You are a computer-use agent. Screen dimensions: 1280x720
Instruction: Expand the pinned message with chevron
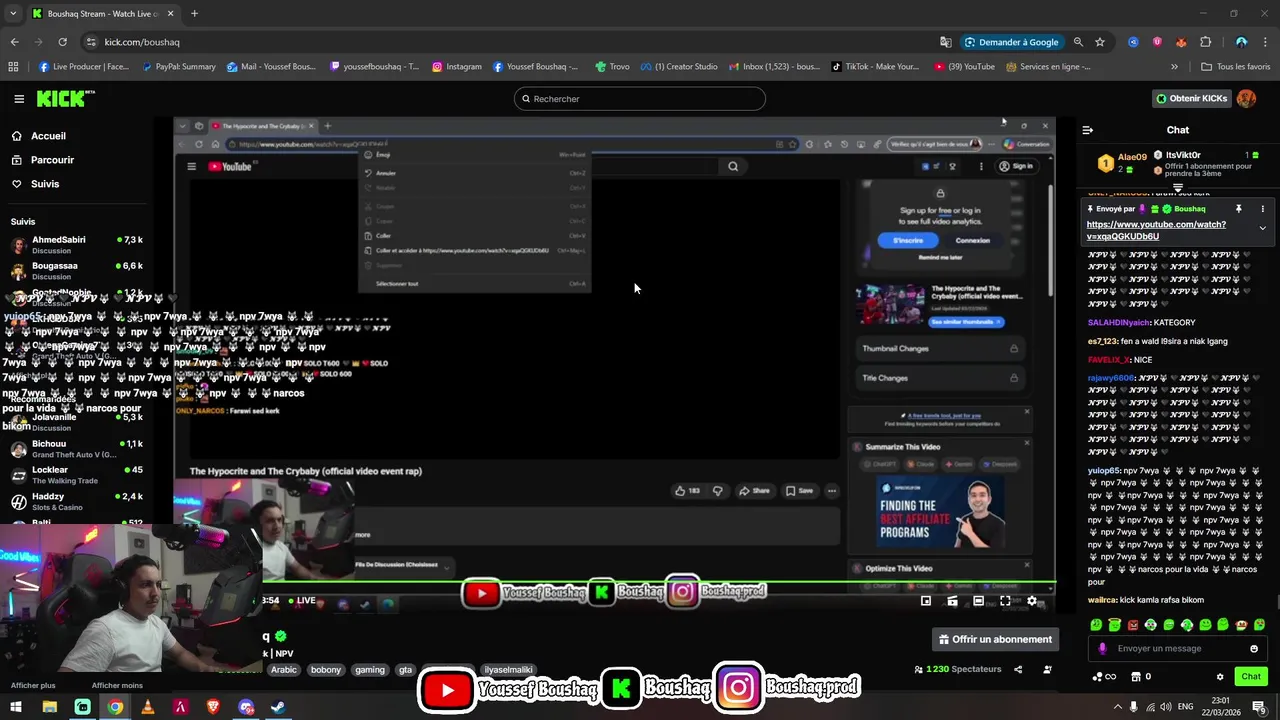(1262, 228)
